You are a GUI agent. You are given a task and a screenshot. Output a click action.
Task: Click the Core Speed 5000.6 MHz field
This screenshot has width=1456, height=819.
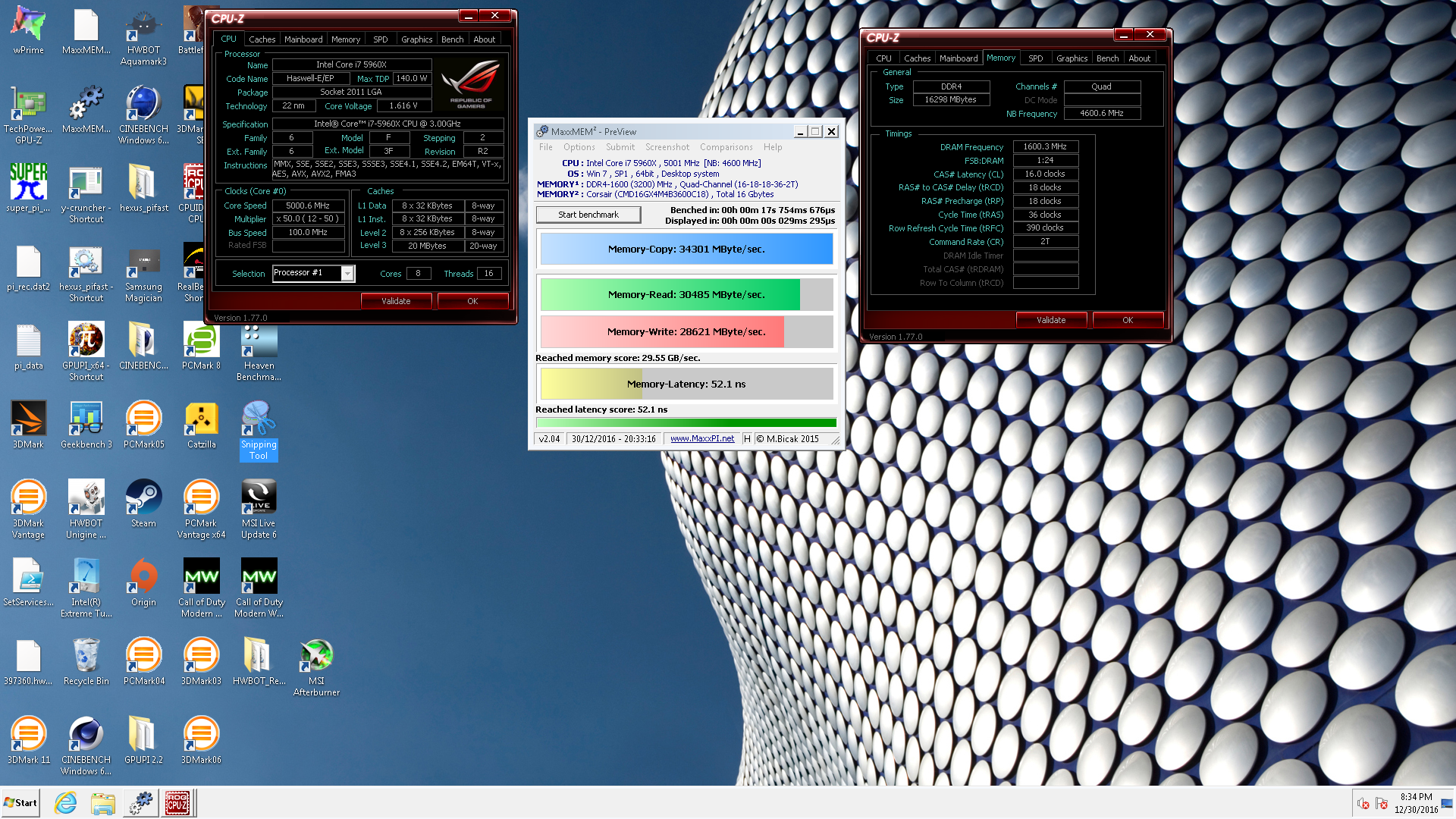(x=308, y=206)
